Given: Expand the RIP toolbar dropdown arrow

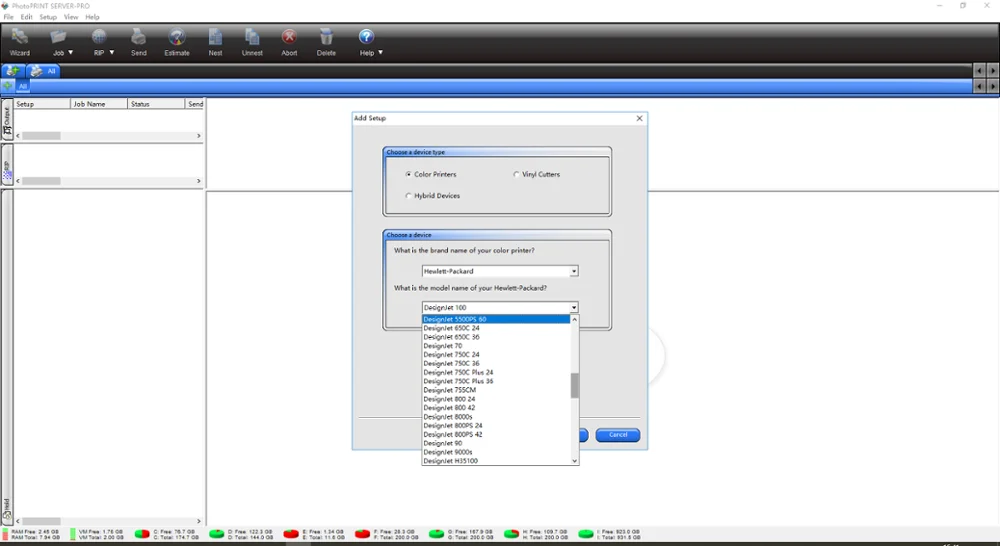Looking at the screenshot, I should click(112, 53).
